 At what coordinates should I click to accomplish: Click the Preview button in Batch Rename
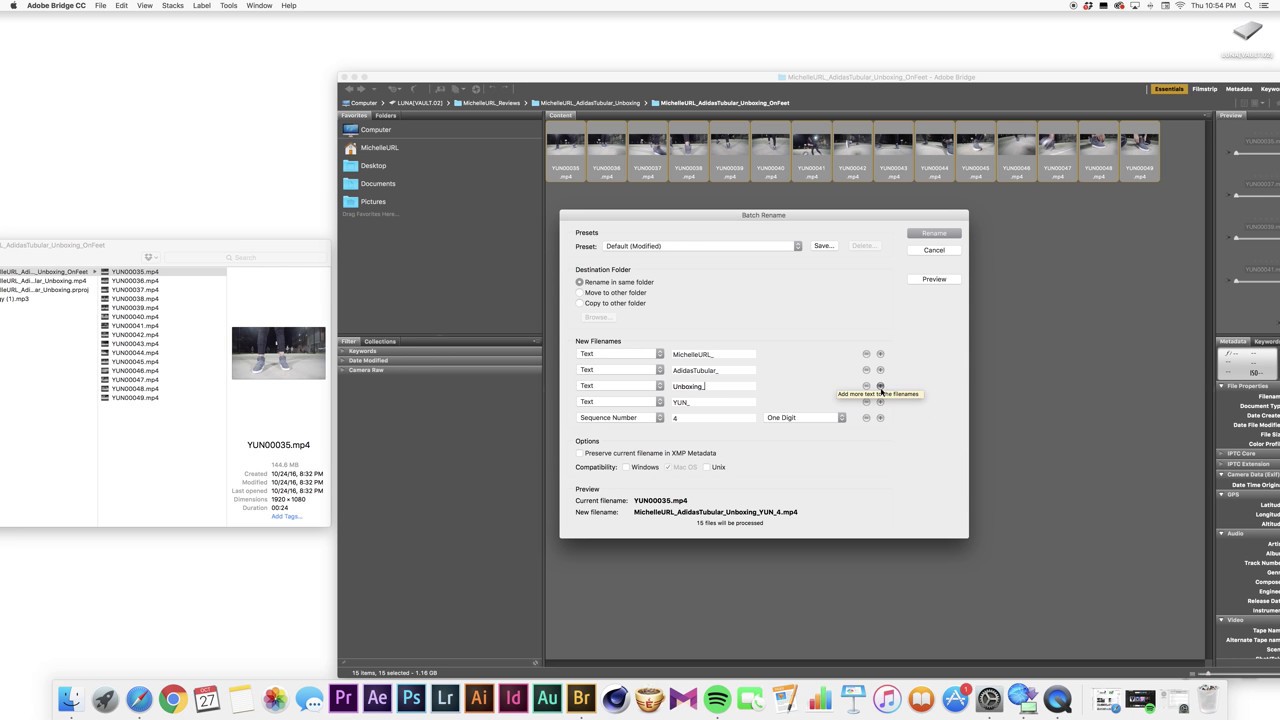[x=934, y=279]
